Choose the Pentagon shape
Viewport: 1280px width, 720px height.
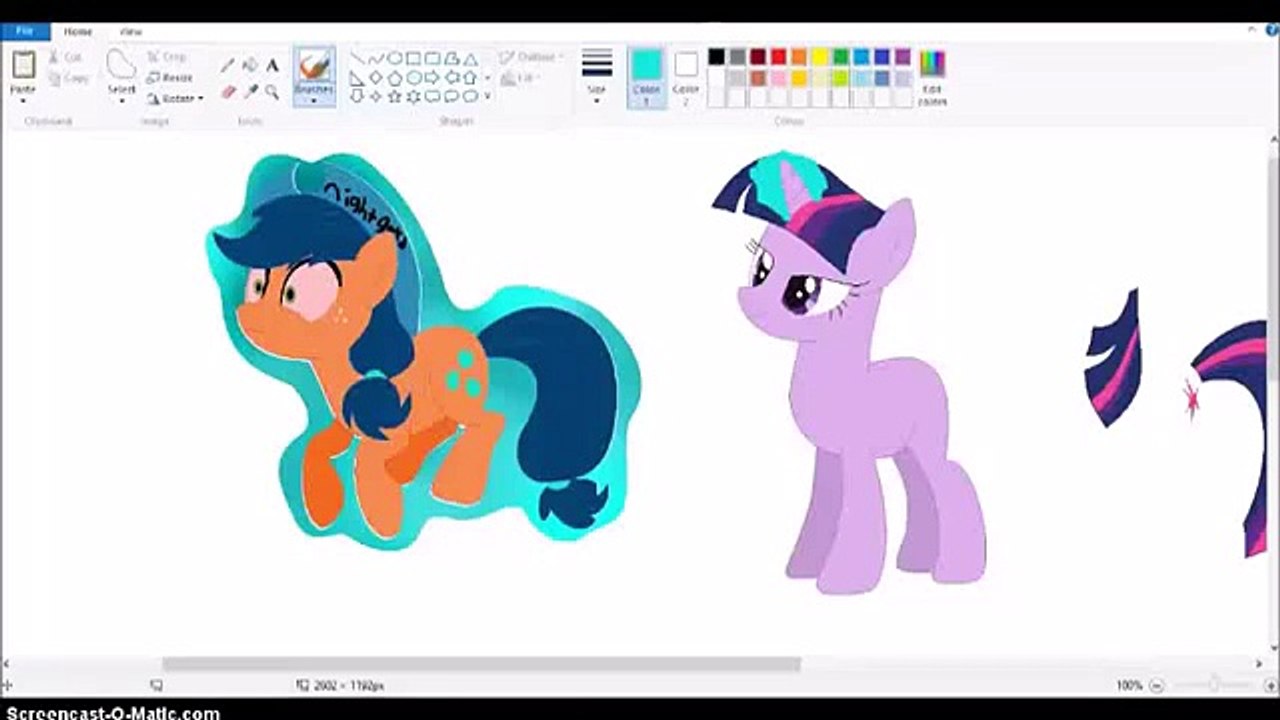pos(395,78)
